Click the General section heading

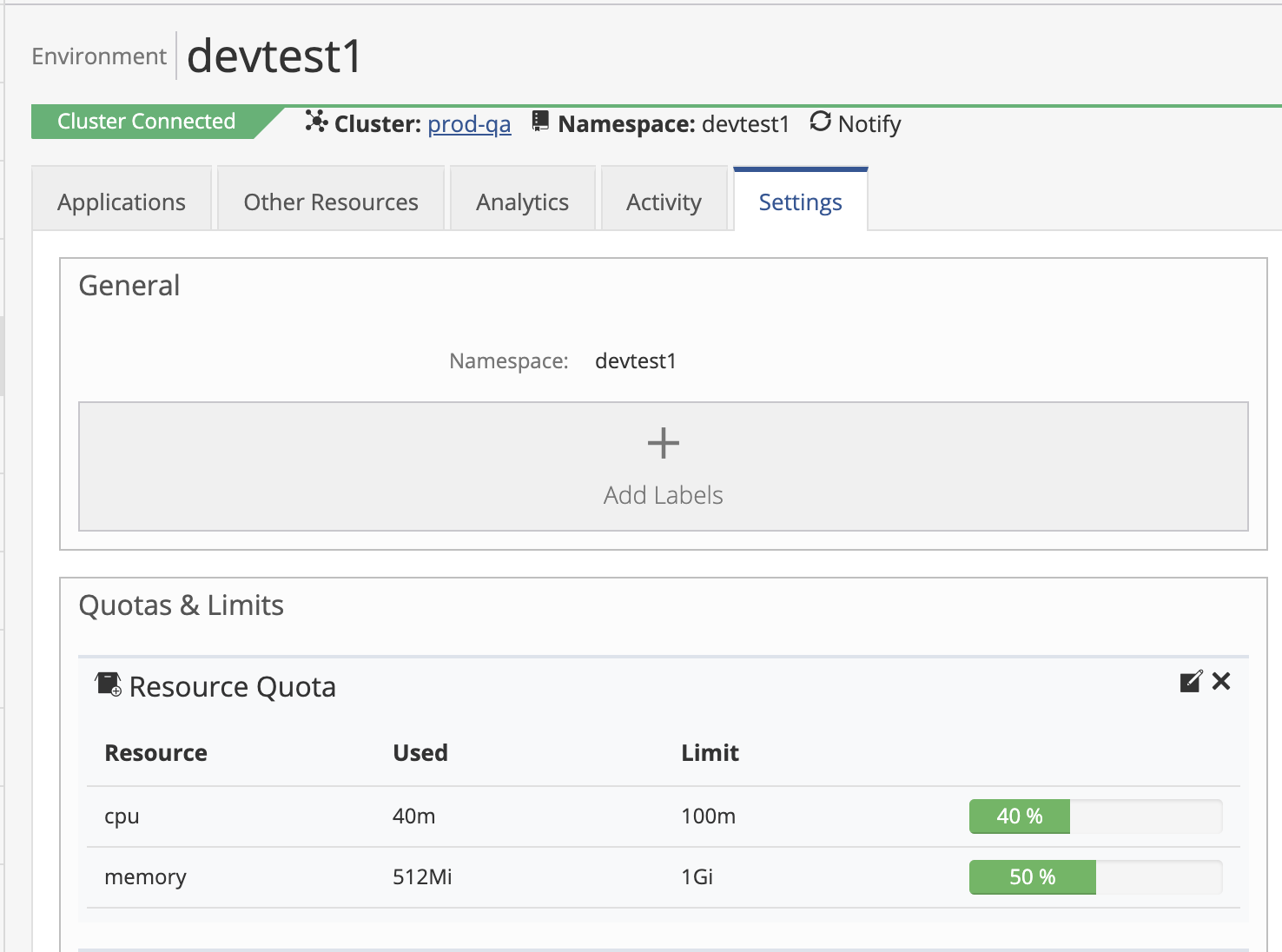click(129, 286)
